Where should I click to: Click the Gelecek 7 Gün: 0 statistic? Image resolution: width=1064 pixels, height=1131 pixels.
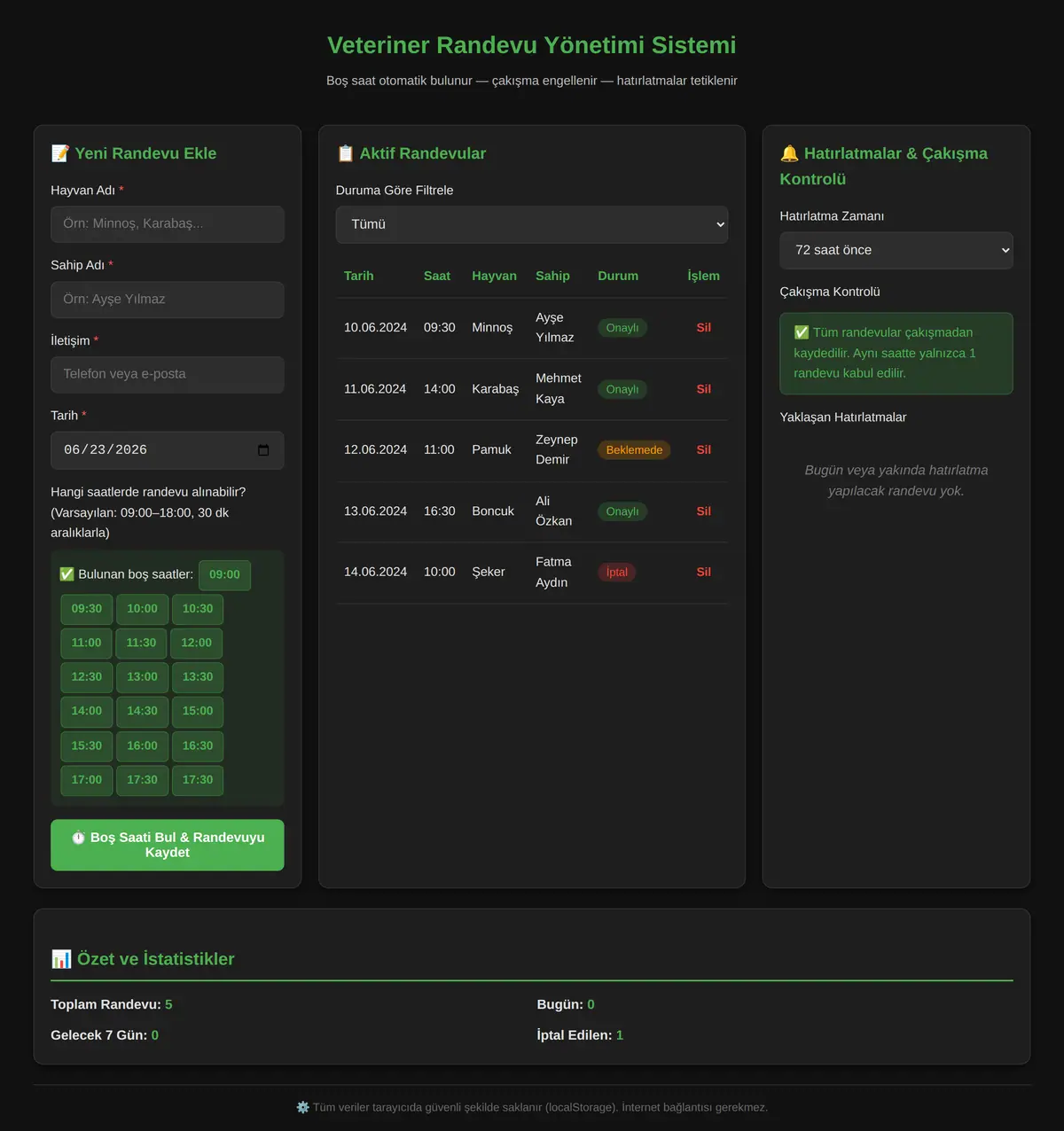[x=105, y=1035]
